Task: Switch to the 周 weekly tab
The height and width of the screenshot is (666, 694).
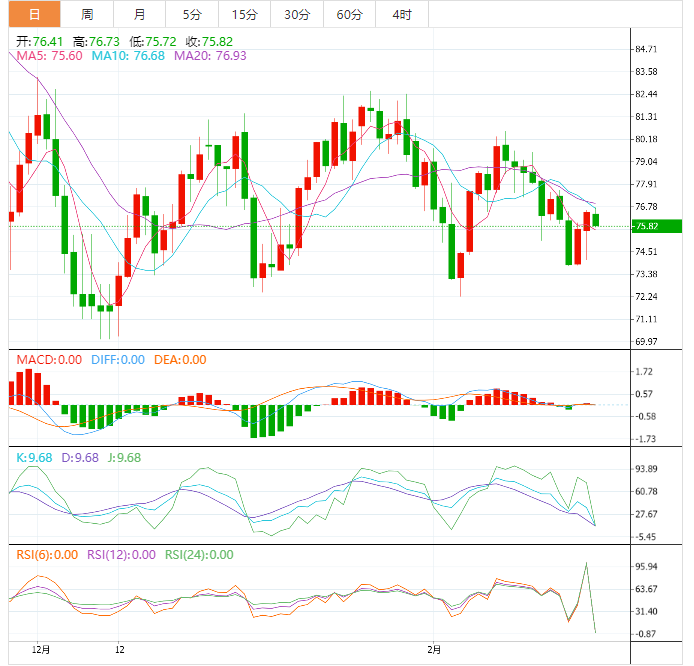Action: 87,14
